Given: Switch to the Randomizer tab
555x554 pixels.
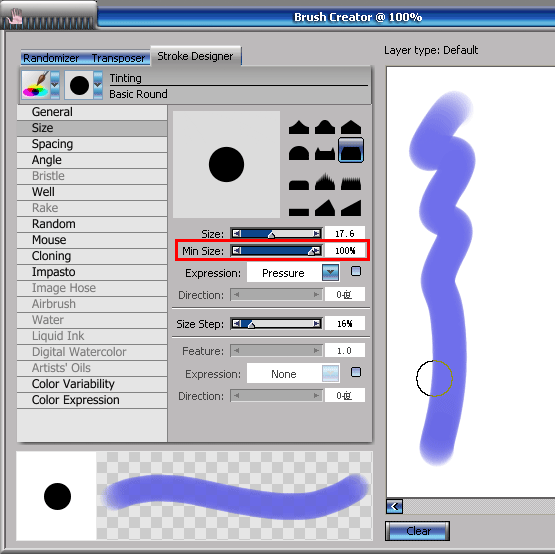Looking at the screenshot, I should point(51,58).
